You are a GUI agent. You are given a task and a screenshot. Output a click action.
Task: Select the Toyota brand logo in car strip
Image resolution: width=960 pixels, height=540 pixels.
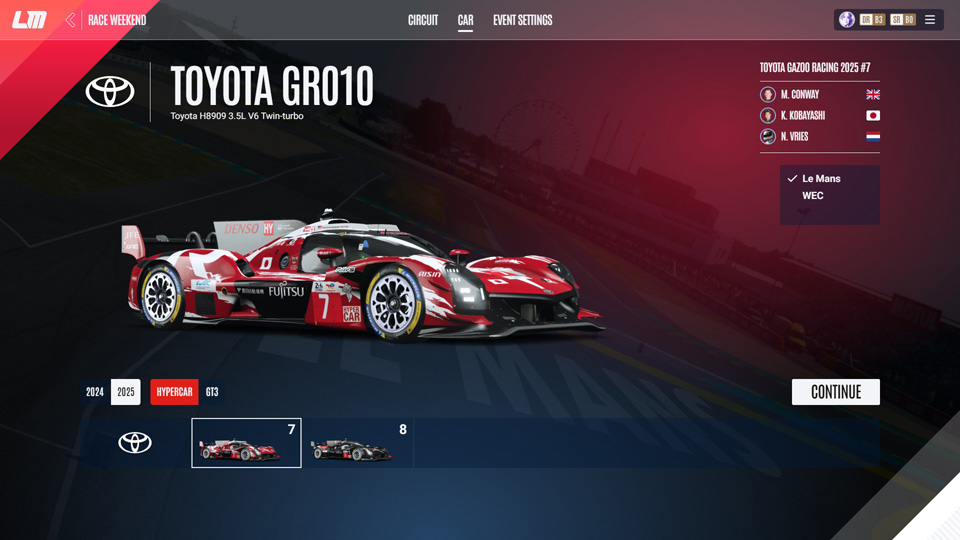(x=135, y=443)
